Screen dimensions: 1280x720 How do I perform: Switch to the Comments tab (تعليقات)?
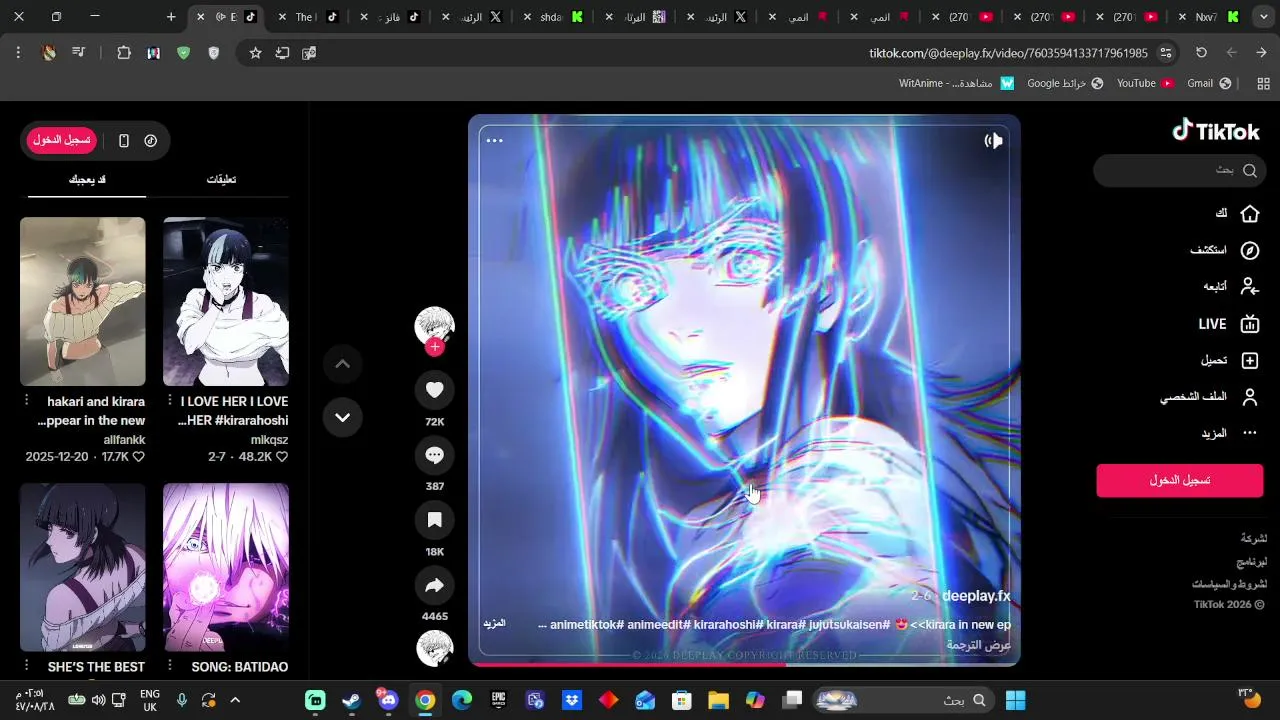point(221,180)
